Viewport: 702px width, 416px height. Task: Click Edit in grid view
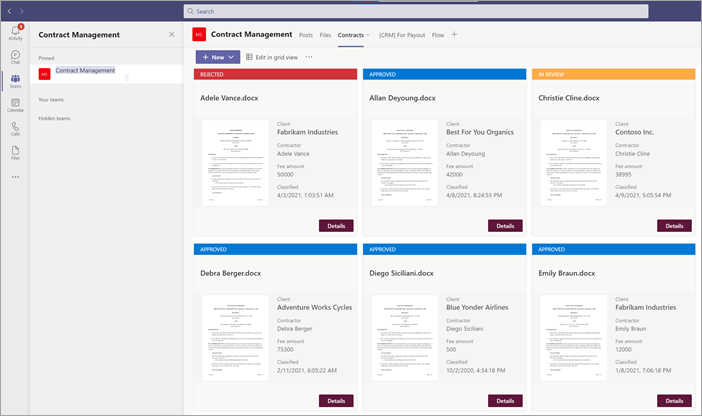tap(272, 57)
